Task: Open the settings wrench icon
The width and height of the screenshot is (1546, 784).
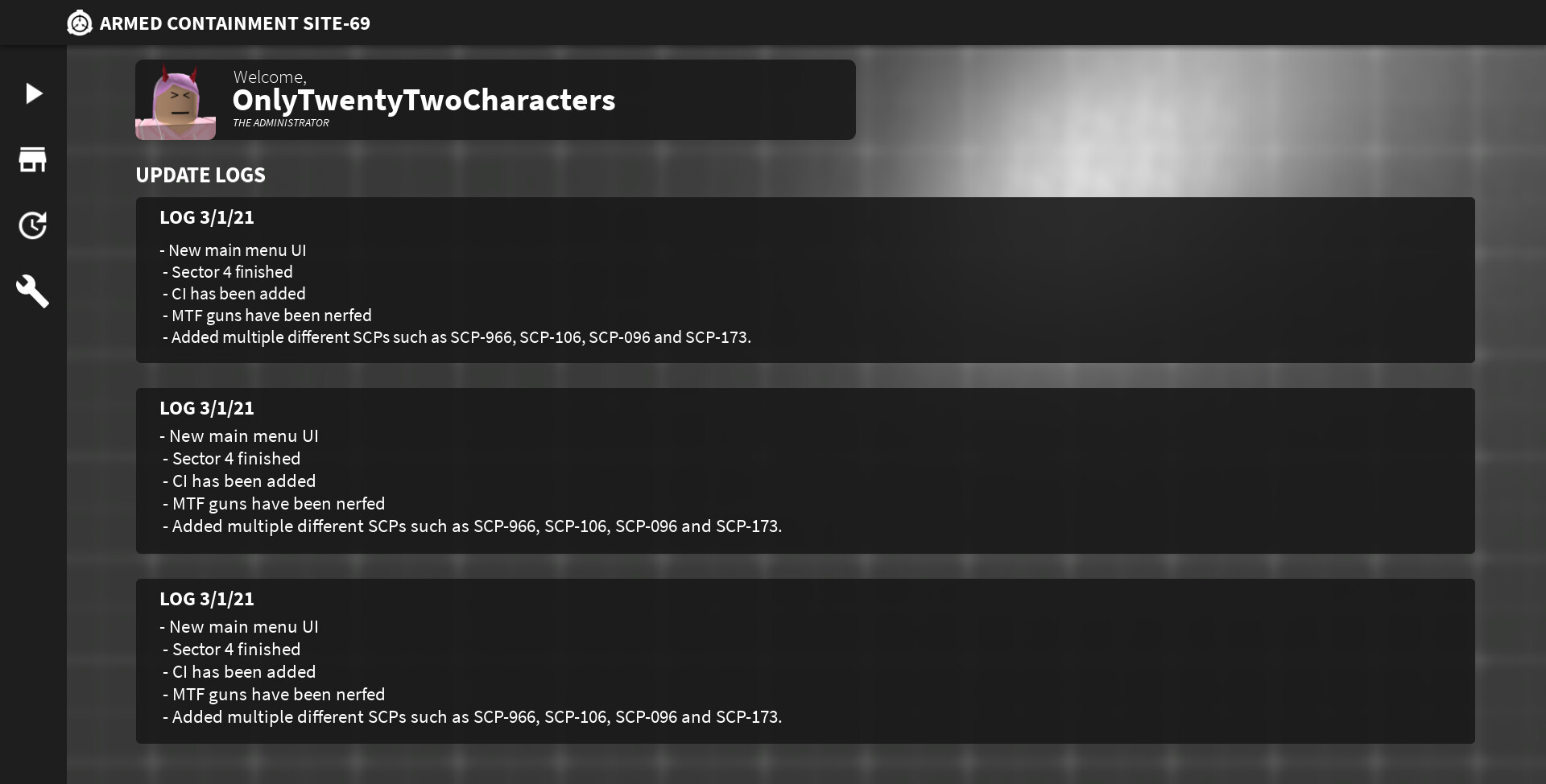Action: coord(32,291)
